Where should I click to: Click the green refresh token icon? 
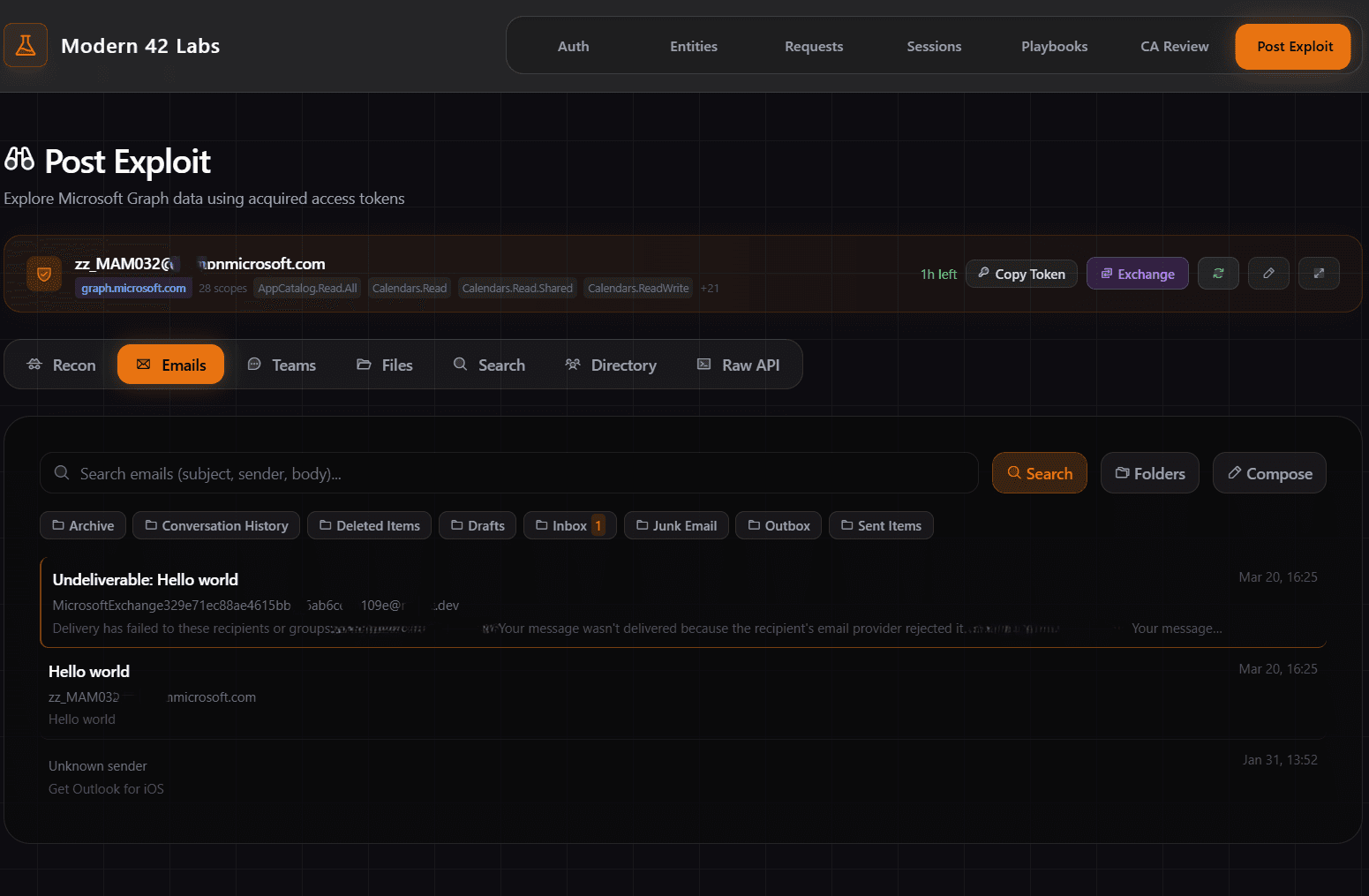click(x=1218, y=274)
